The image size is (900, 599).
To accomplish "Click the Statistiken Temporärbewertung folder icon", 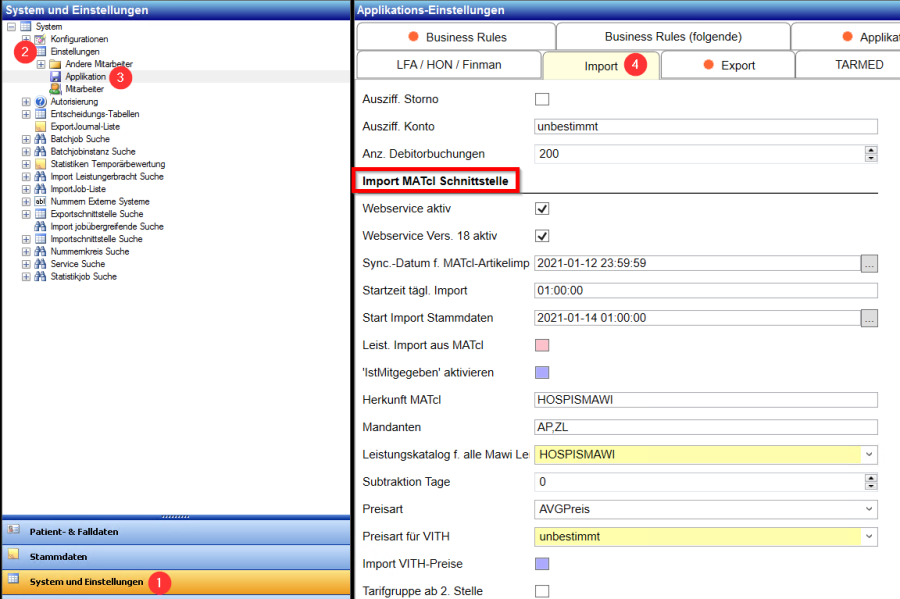I will [x=40, y=164].
